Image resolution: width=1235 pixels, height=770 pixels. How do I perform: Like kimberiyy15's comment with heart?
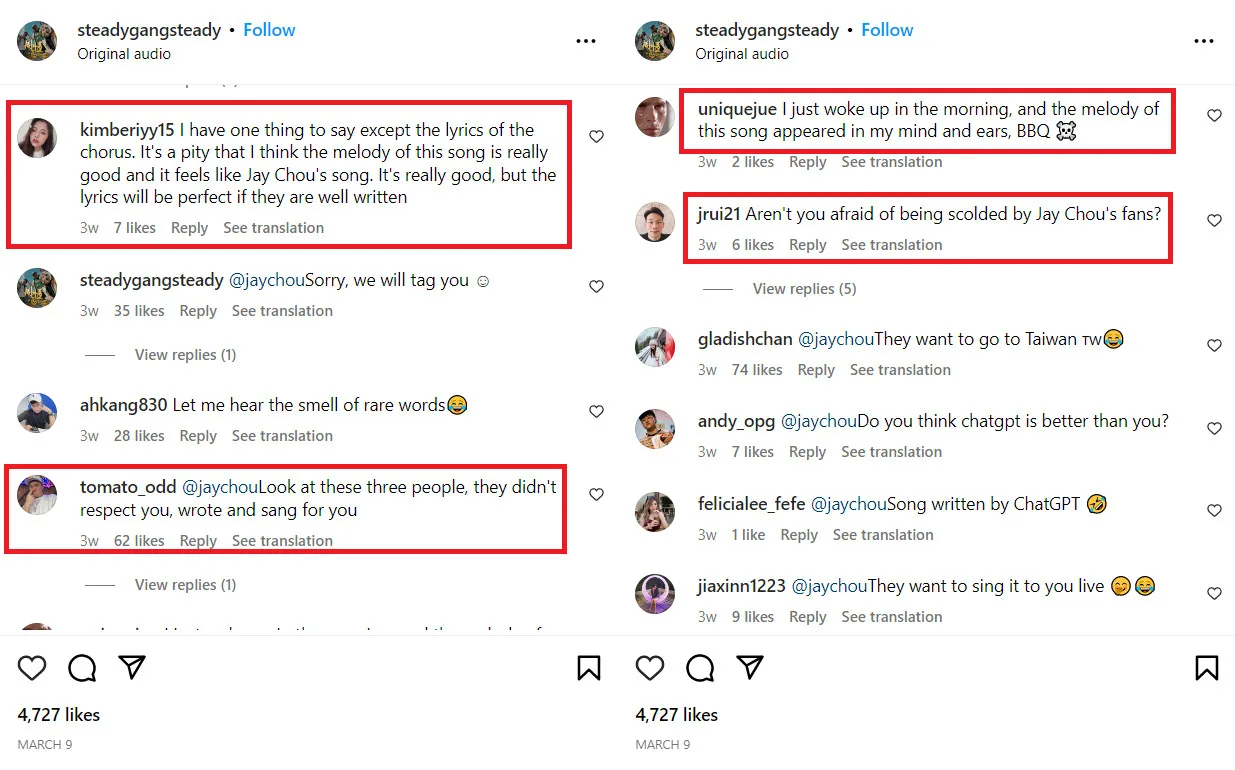[x=596, y=137]
